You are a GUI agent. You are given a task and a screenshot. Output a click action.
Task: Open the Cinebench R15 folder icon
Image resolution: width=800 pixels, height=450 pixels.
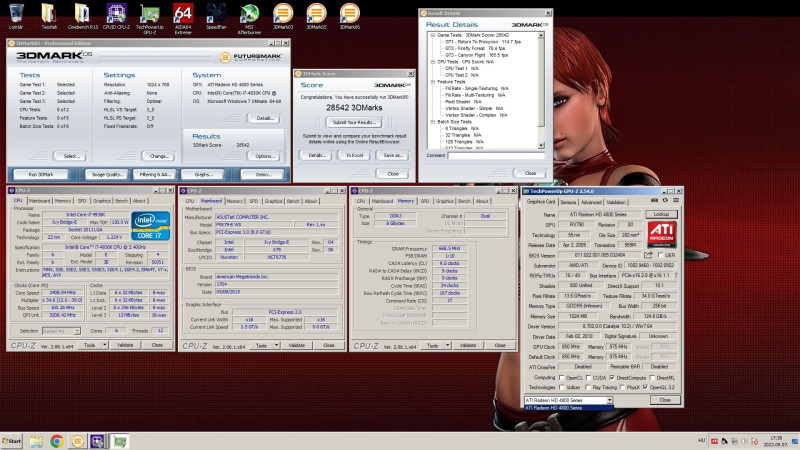[83, 16]
